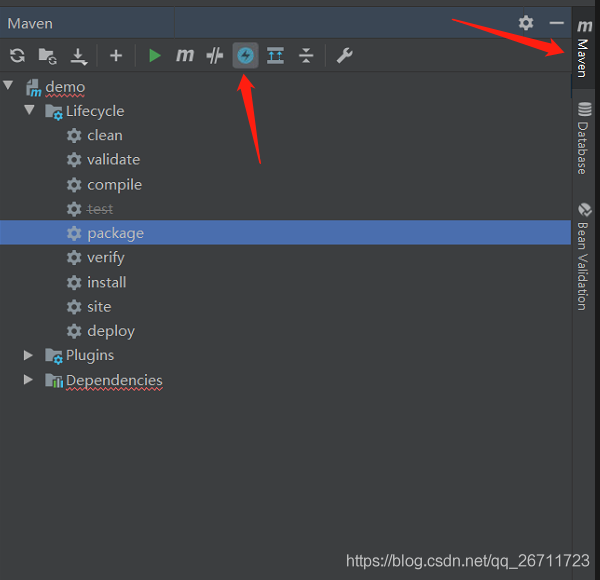Click gear icon beside verify
600x580 pixels.
(x=74, y=258)
